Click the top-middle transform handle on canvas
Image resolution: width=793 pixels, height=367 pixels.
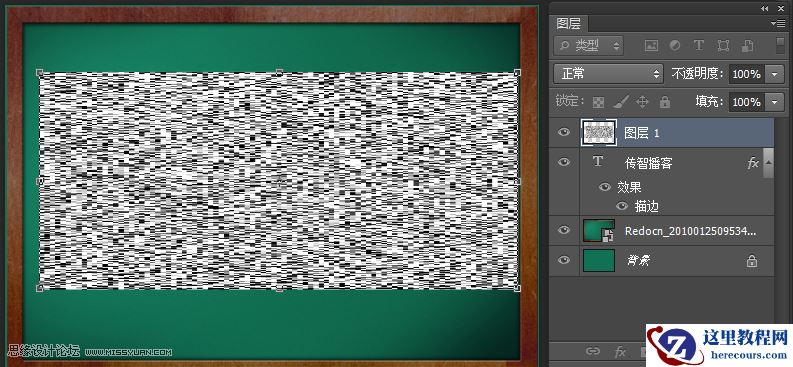click(x=279, y=72)
